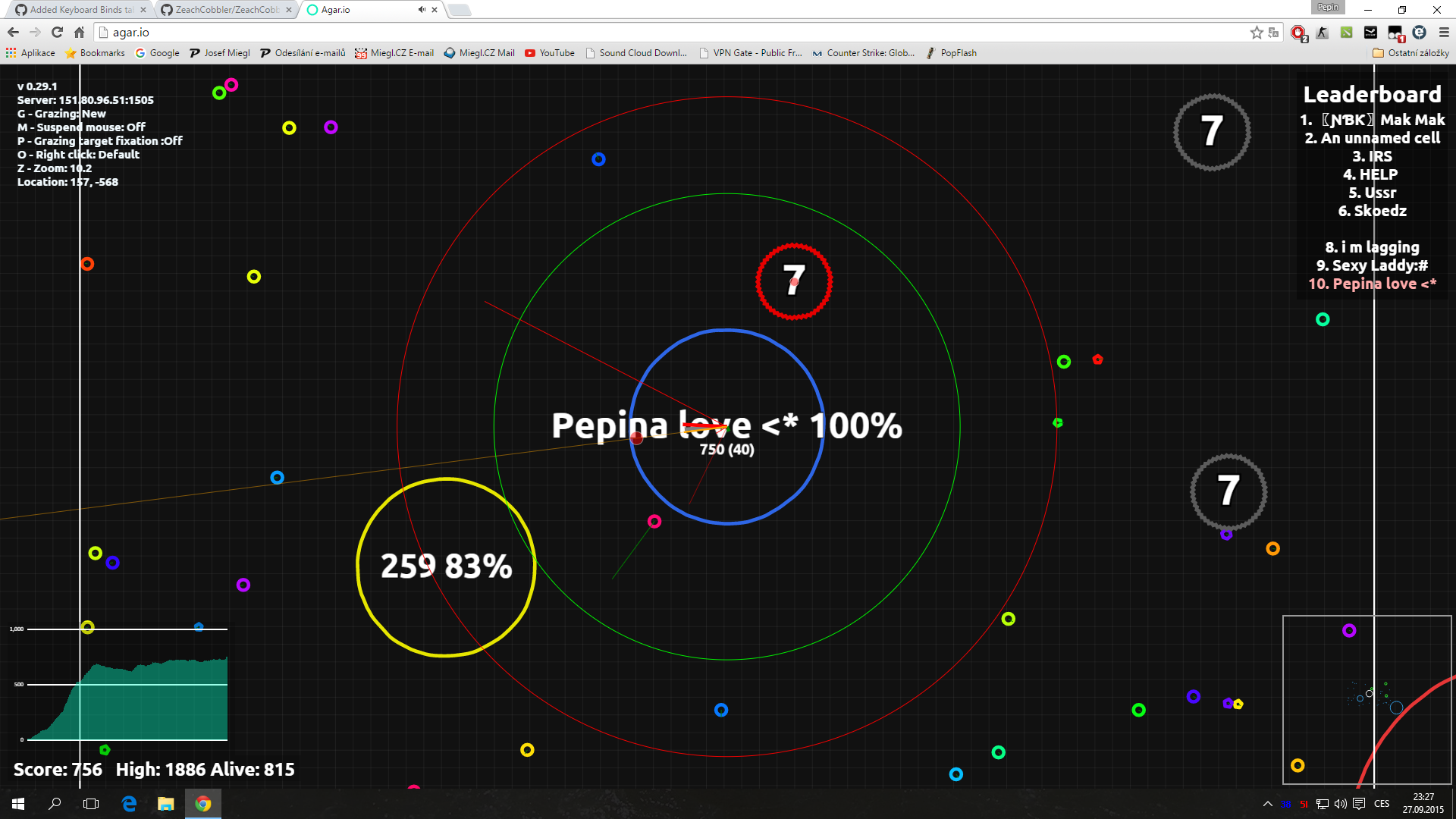Expand the Ostatní záložky bookmark folder
1456x819 pixels.
coord(1410,53)
